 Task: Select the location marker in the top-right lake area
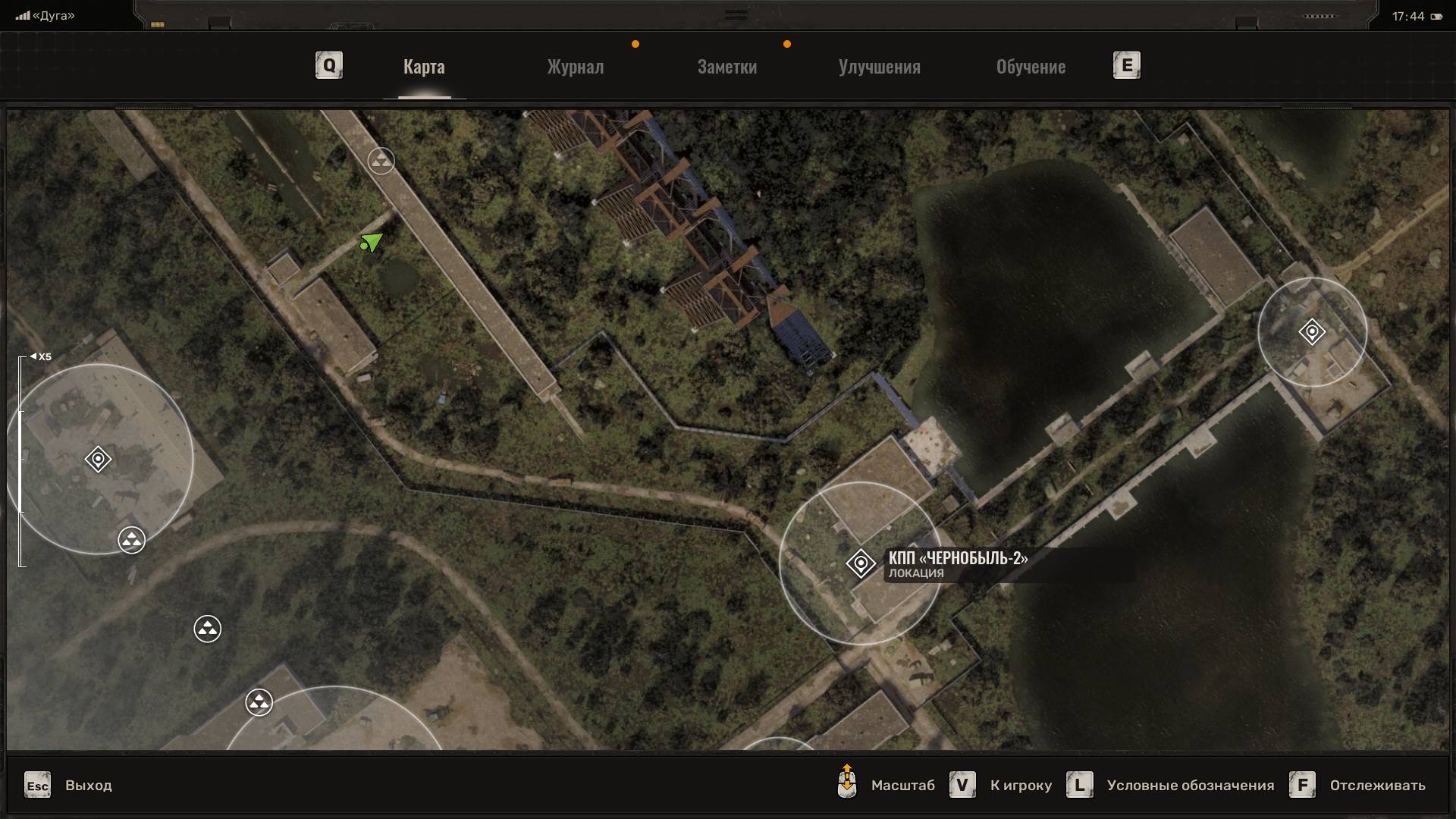[1311, 332]
